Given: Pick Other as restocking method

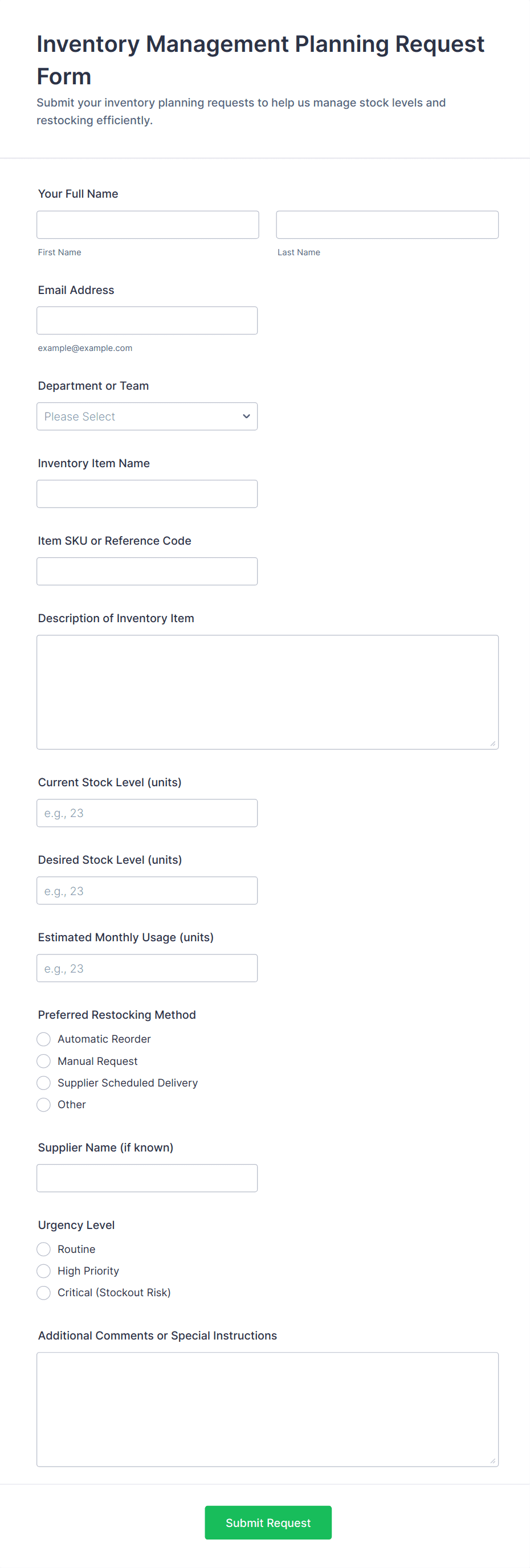Looking at the screenshot, I should coord(44,1104).
